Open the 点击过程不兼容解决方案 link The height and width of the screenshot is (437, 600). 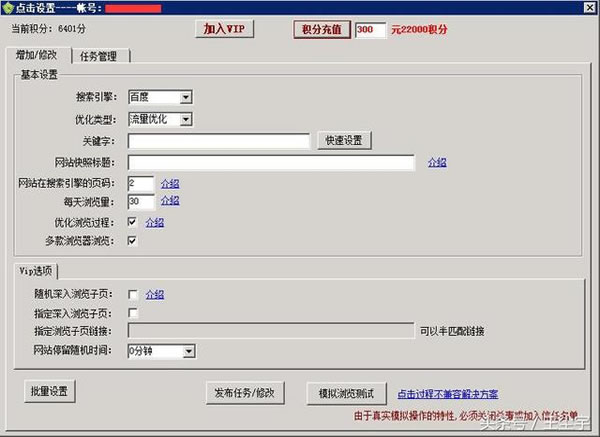pos(448,394)
